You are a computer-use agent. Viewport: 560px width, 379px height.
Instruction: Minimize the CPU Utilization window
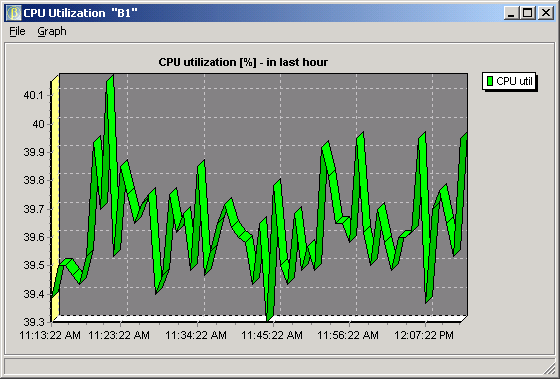511,13
